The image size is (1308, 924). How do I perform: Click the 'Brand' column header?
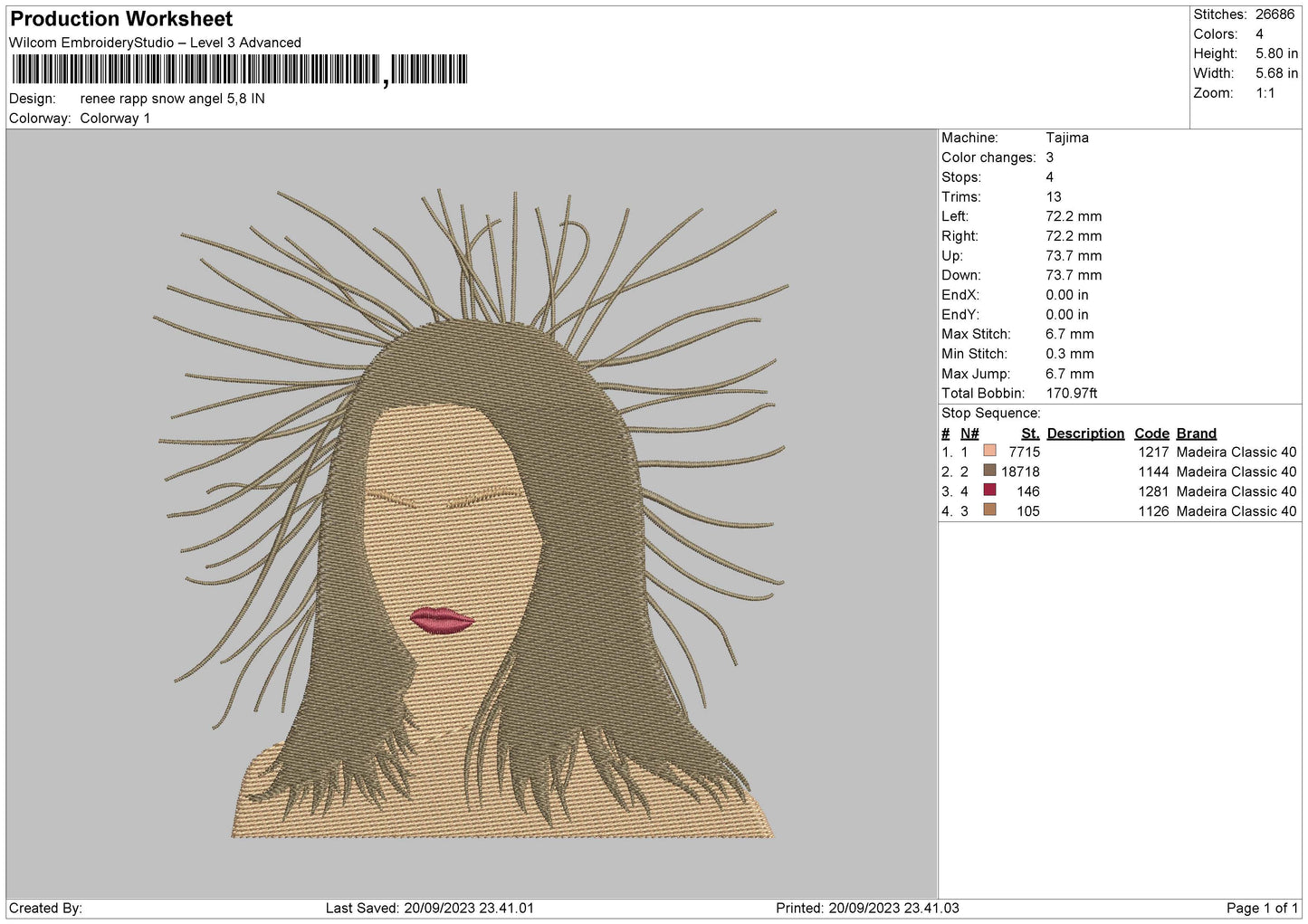tap(1197, 433)
